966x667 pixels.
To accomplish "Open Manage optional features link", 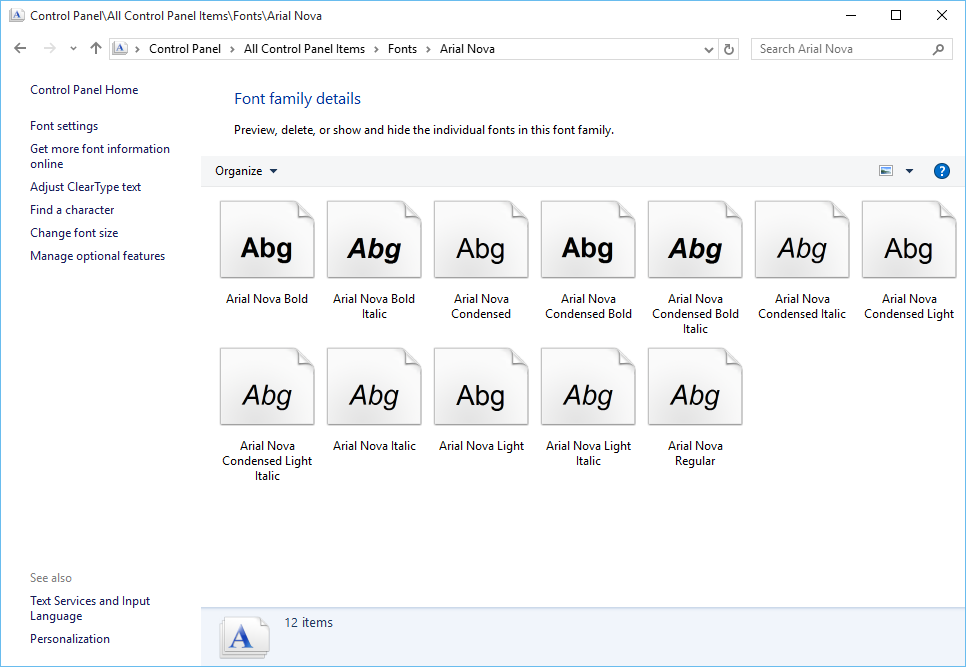I will pyautogui.click(x=97, y=256).
